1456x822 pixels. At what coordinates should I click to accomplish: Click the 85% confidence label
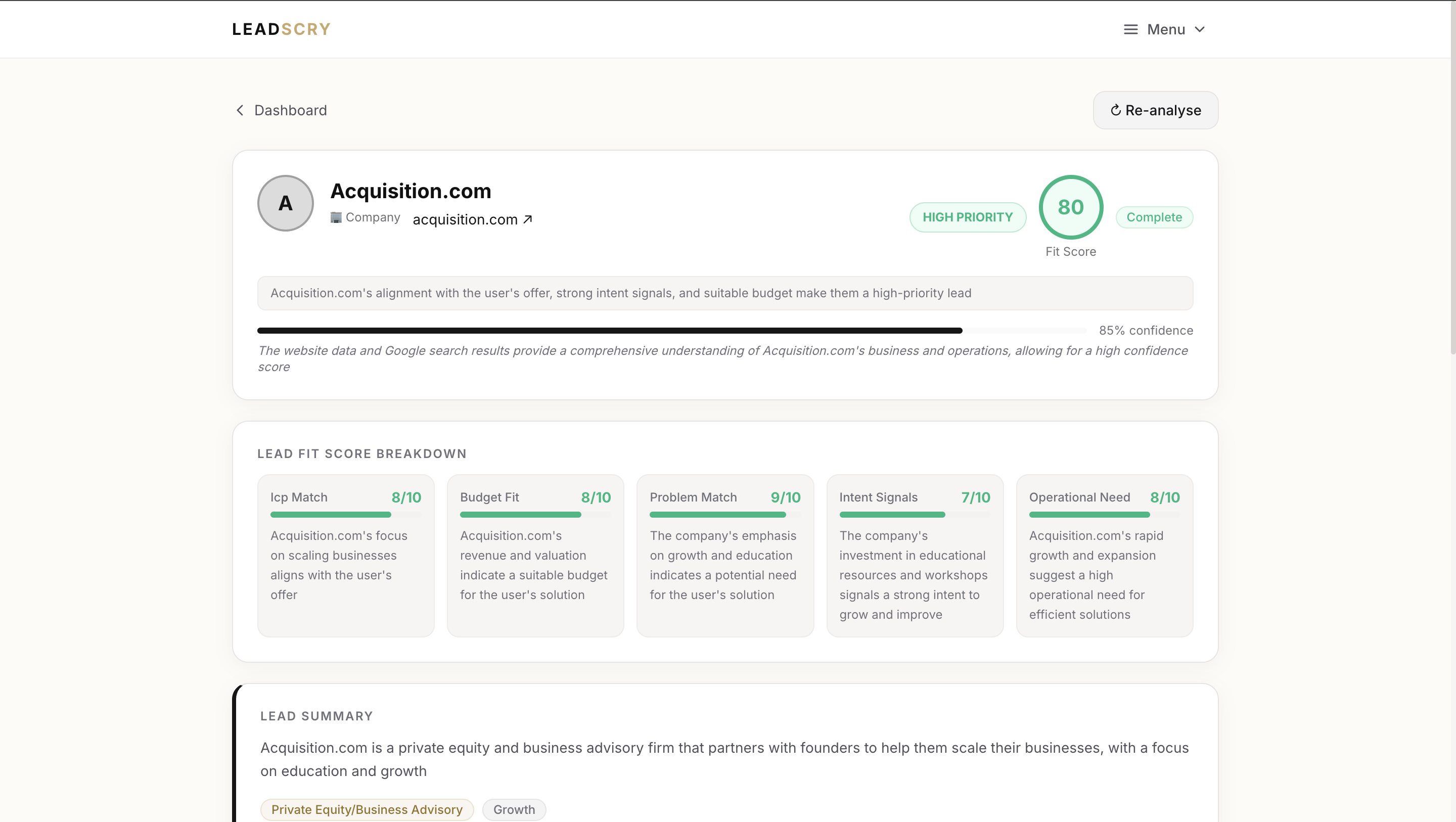(1146, 330)
